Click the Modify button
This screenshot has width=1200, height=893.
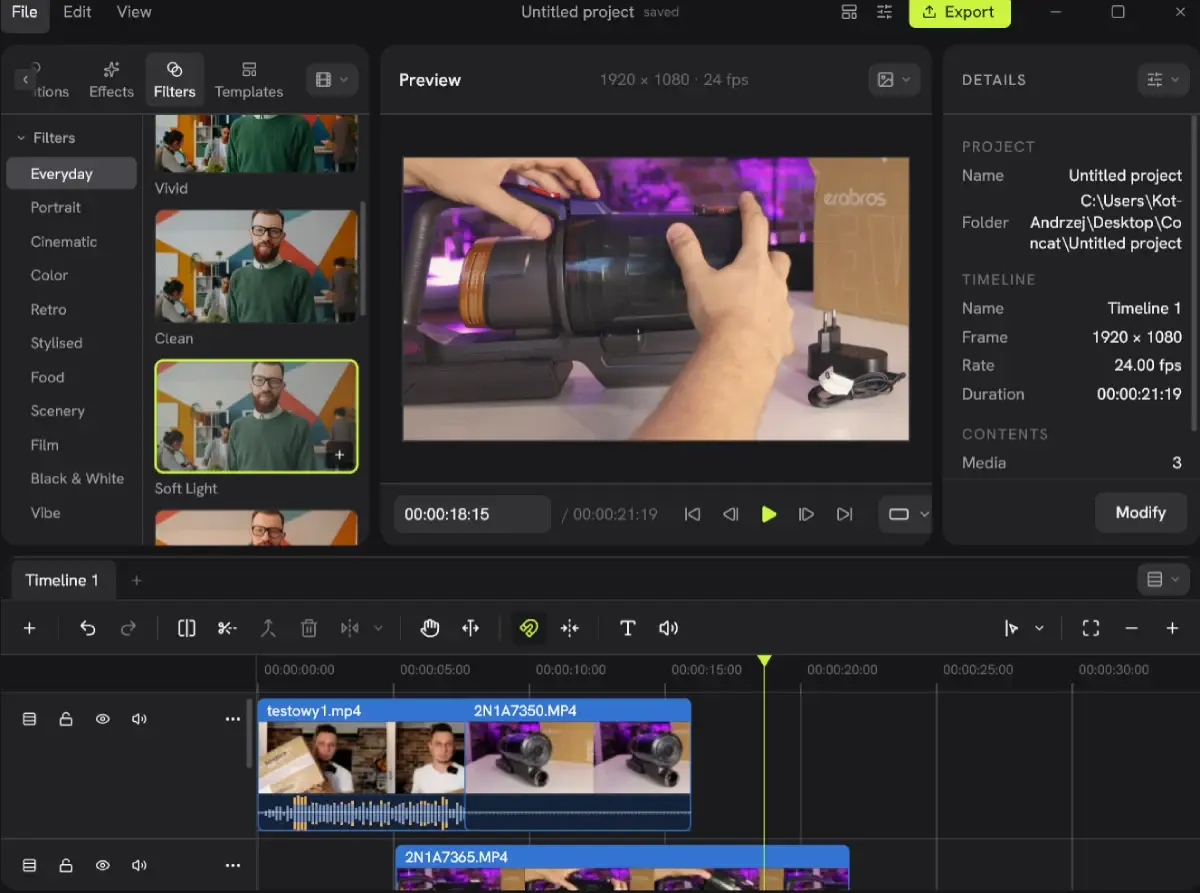point(1141,512)
